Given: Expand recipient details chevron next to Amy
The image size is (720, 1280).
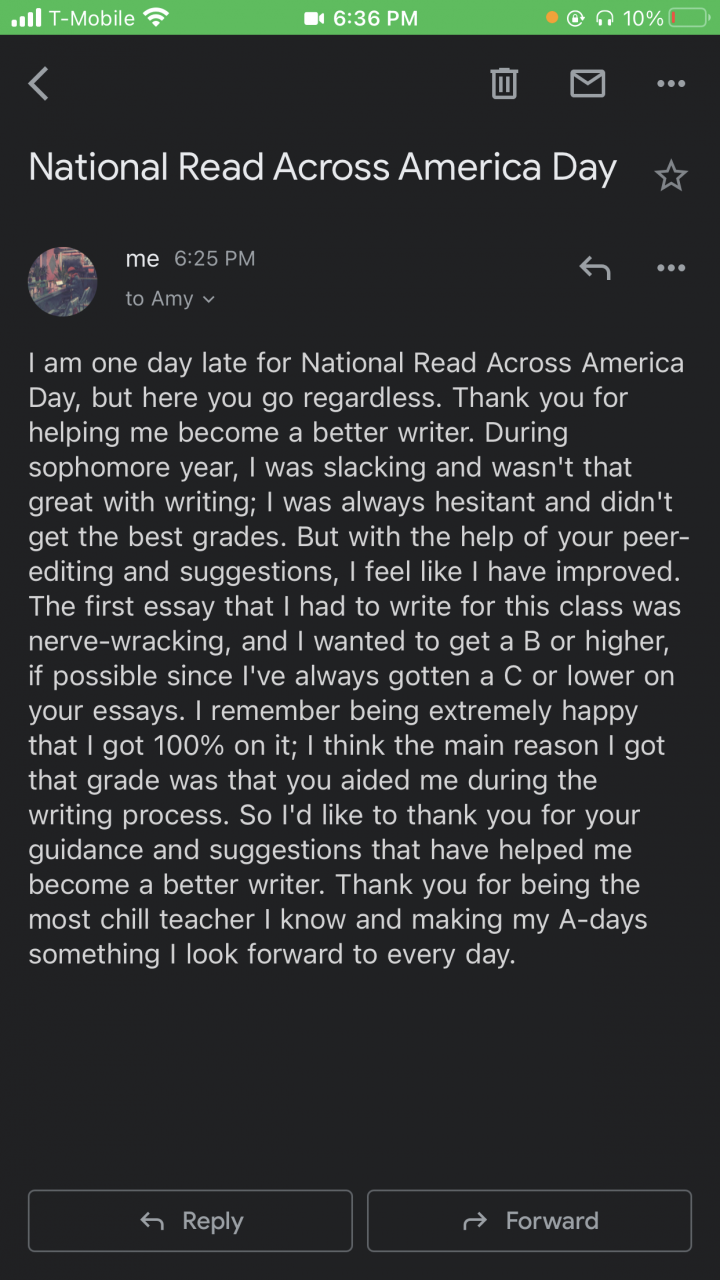Looking at the screenshot, I should [x=208, y=299].
